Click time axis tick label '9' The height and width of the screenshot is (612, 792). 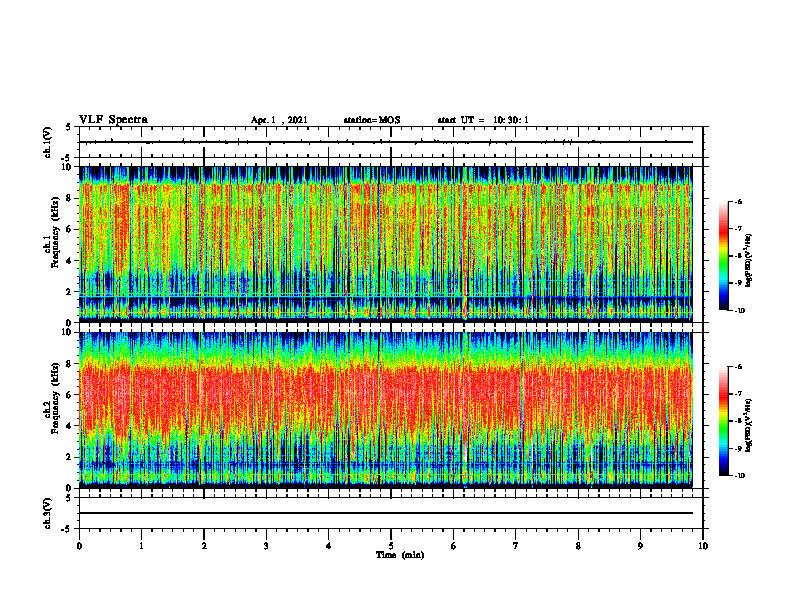click(x=640, y=546)
